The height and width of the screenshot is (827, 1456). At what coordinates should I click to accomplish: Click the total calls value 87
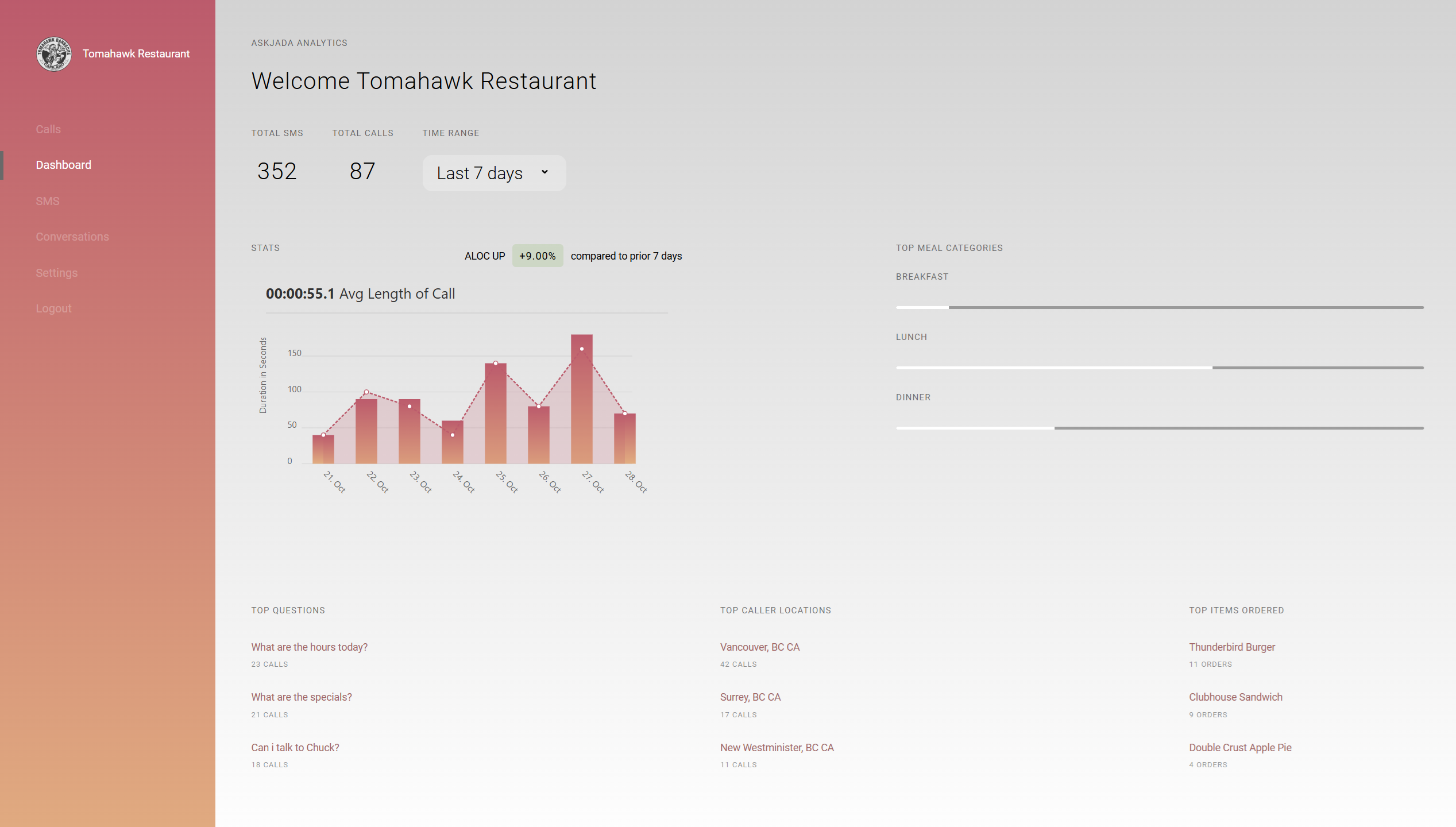[x=362, y=171]
